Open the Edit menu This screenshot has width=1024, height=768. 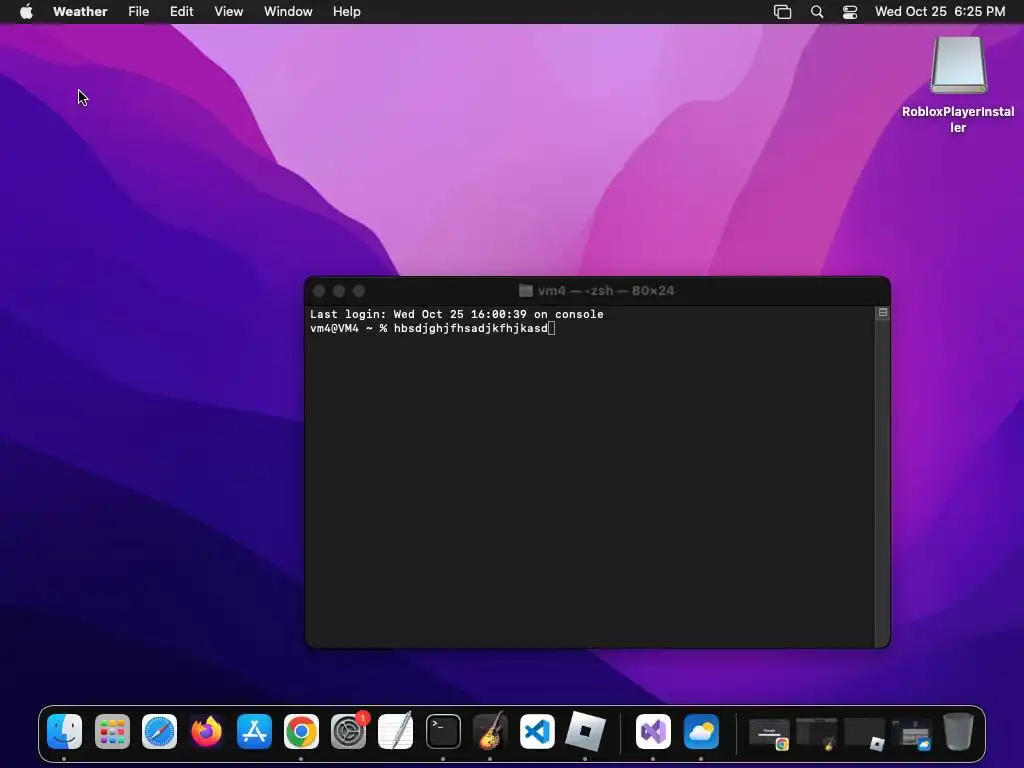(182, 11)
